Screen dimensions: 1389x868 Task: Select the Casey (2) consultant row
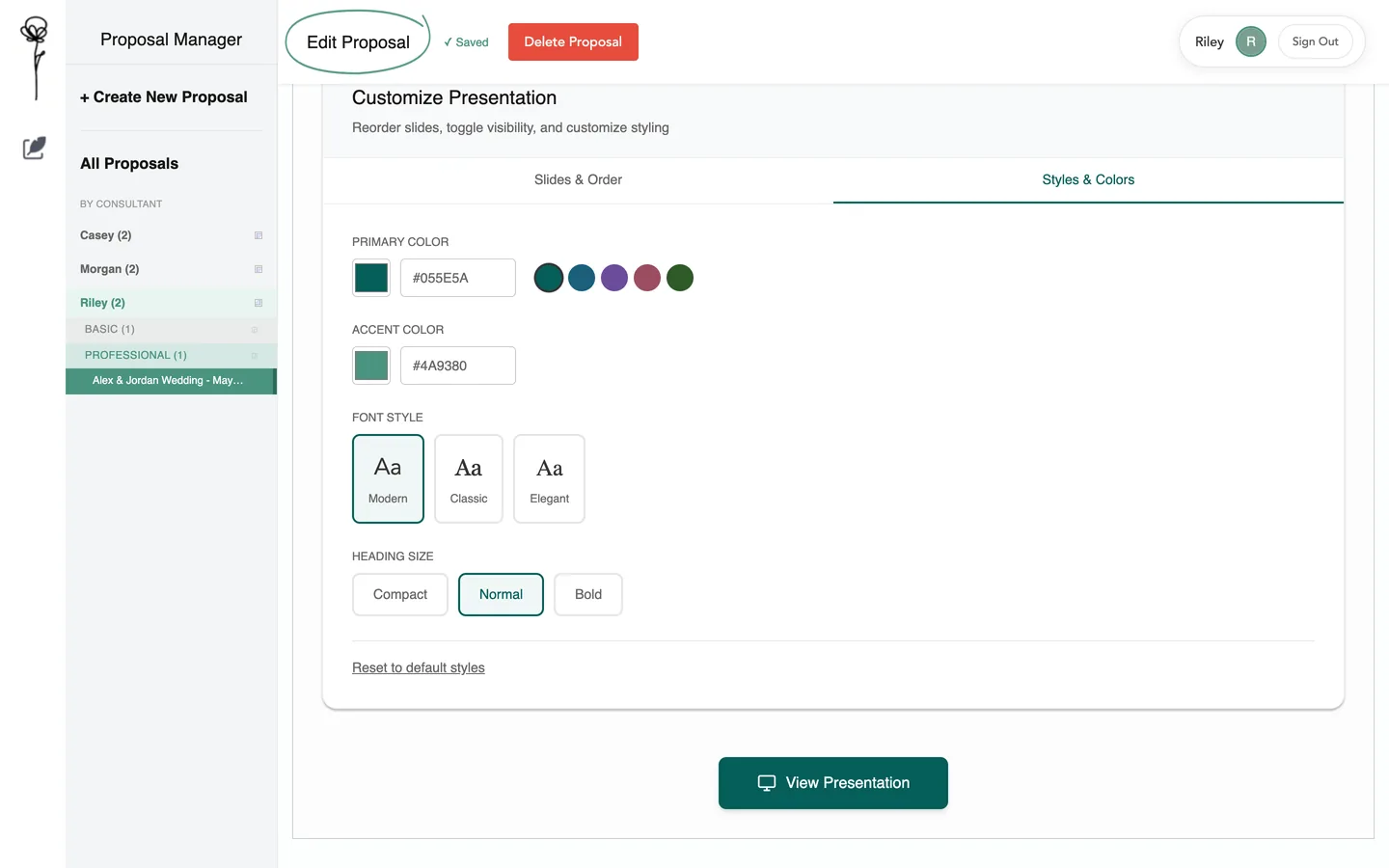tap(172, 235)
